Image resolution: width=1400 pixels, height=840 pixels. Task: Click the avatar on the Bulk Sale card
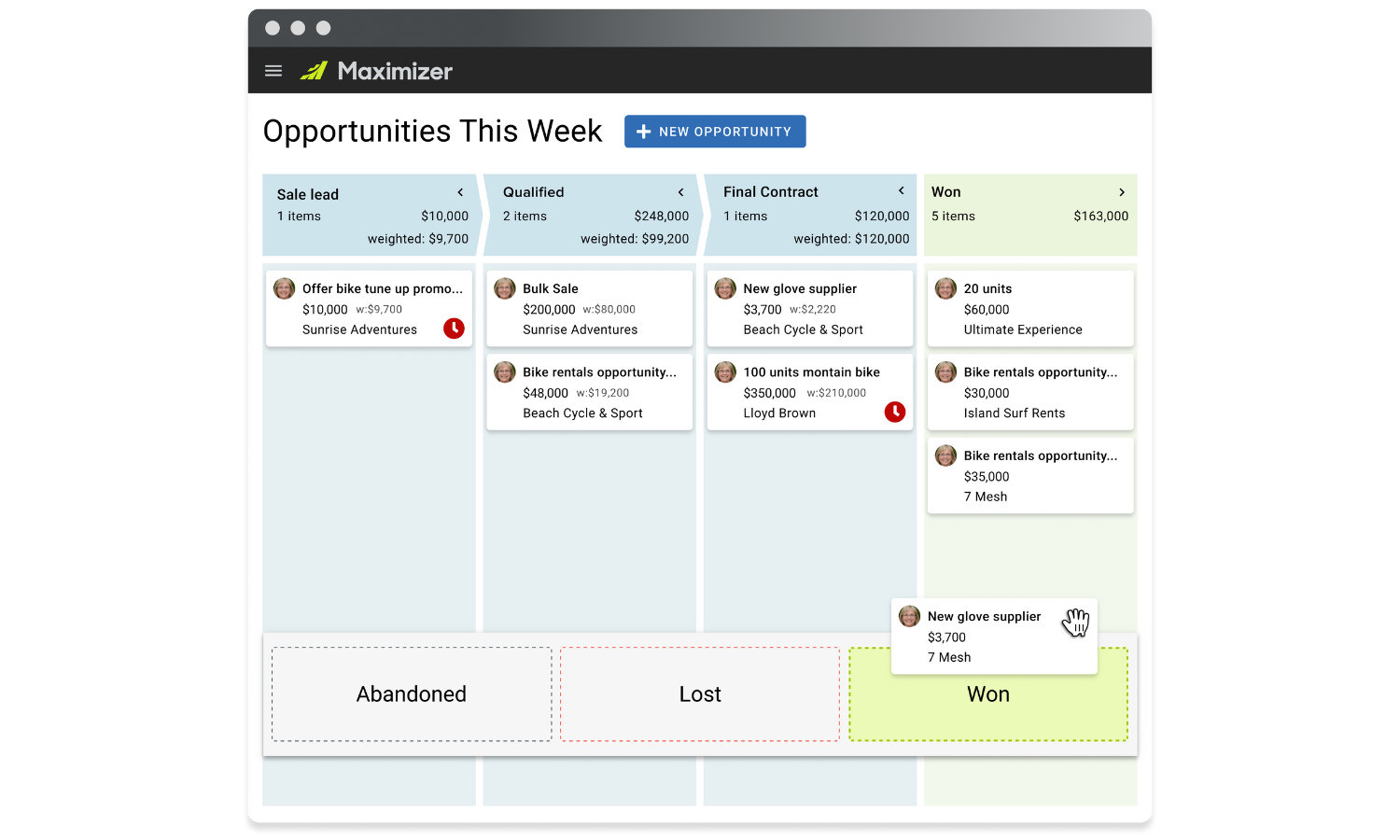coord(504,288)
